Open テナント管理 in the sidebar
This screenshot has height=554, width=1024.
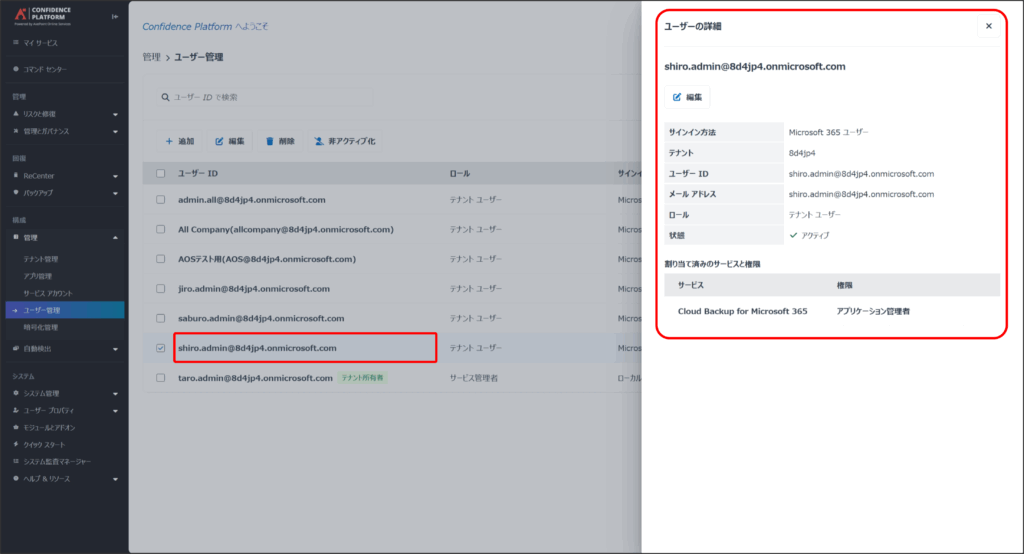coord(41,259)
